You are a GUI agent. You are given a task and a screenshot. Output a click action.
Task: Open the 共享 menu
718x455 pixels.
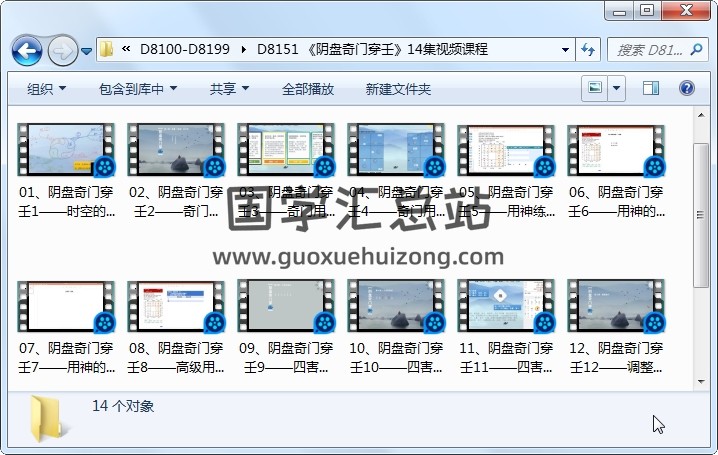(x=229, y=89)
